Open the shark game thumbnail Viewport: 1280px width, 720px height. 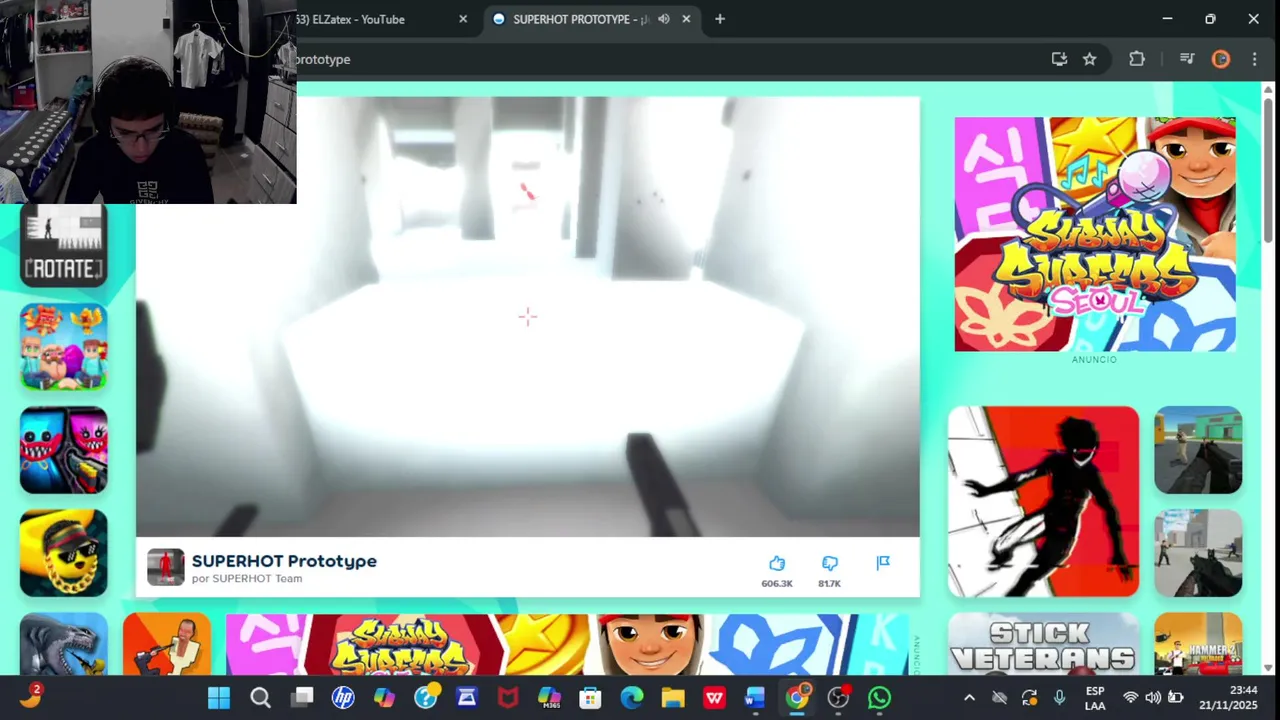[63, 644]
